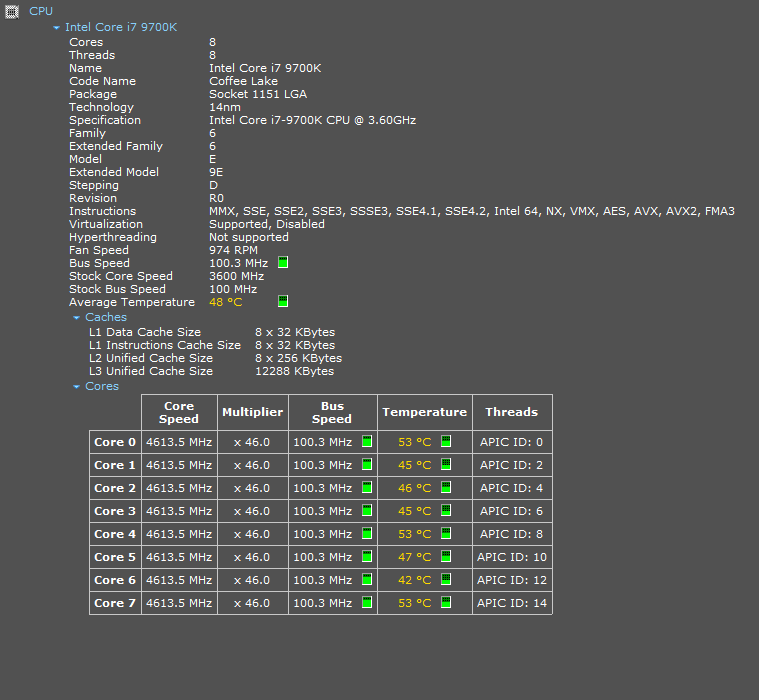This screenshot has height=700, width=759.
Task: Click Core 6 bus speed graph icon
Action: [367, 579]
